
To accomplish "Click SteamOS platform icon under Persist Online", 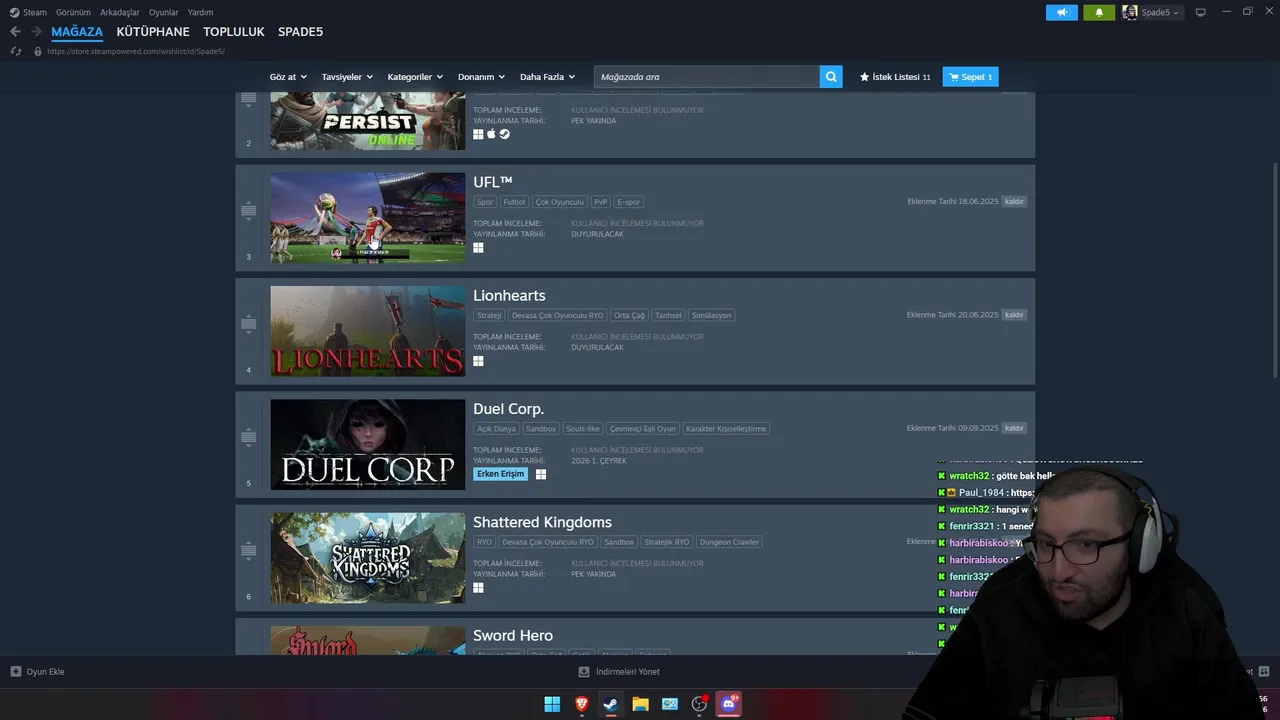I will pyautogui.click(x=505, y=134).
